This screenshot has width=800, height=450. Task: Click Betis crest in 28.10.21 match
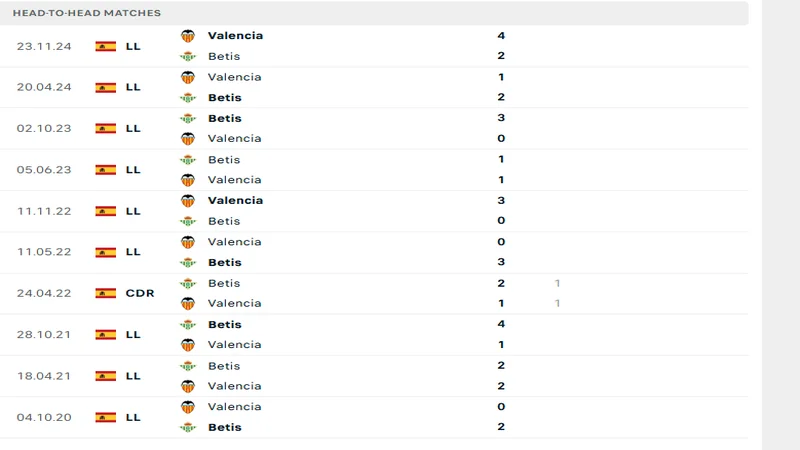click(x=187, y=324)
